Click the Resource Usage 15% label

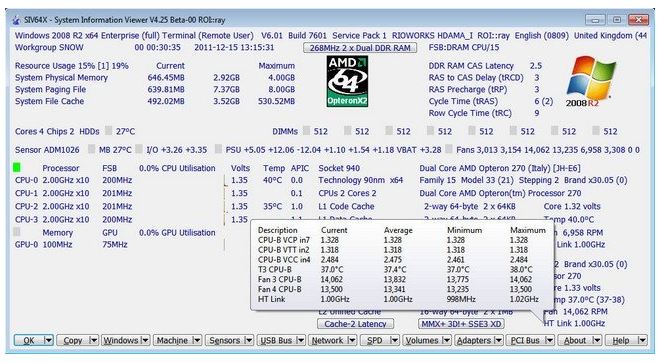[71, 66]
